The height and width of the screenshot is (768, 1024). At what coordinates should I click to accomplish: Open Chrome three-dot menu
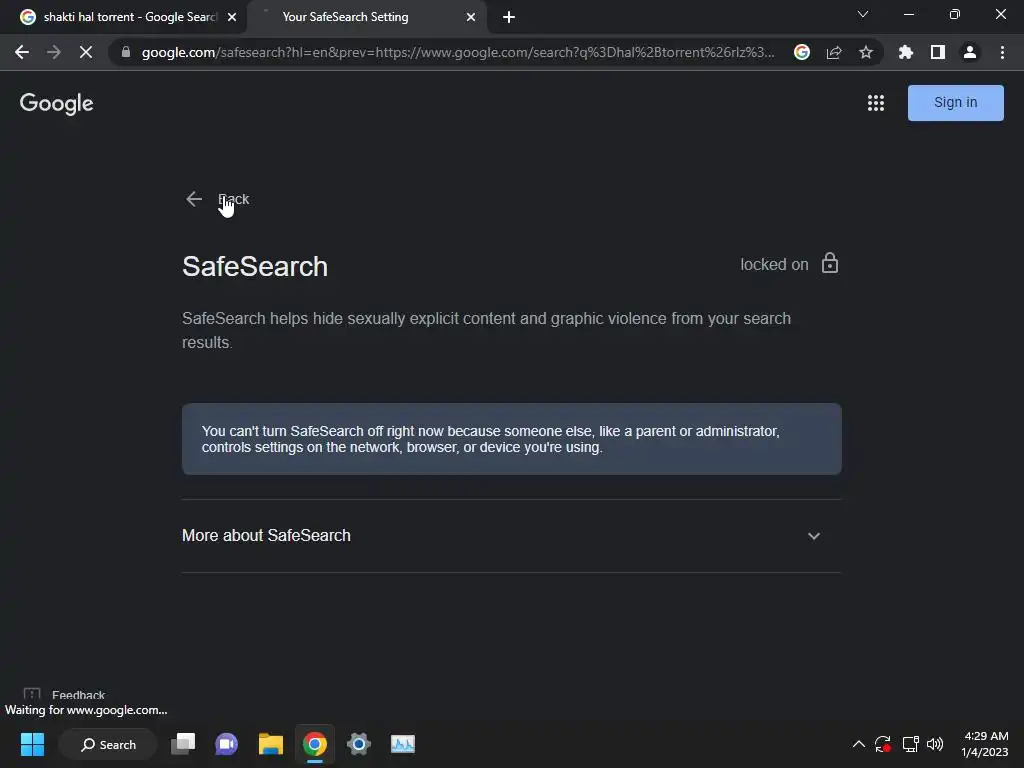coord(1002,52)
